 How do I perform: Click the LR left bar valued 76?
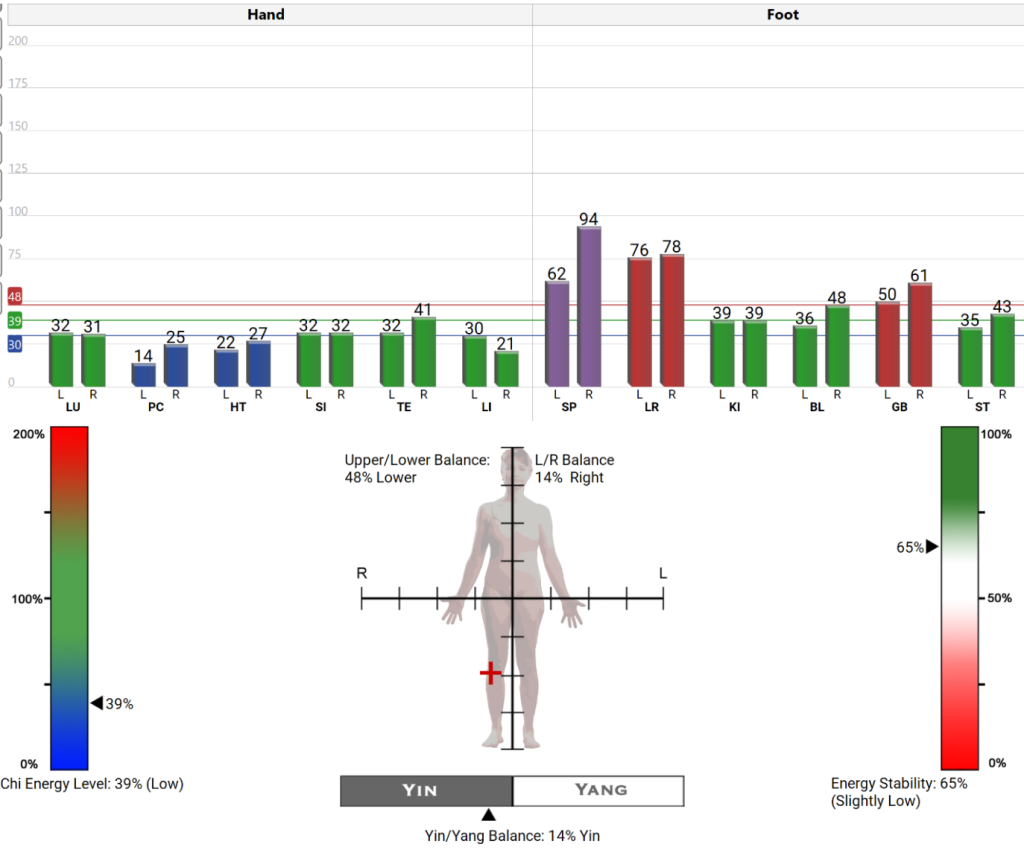point(639,322)
